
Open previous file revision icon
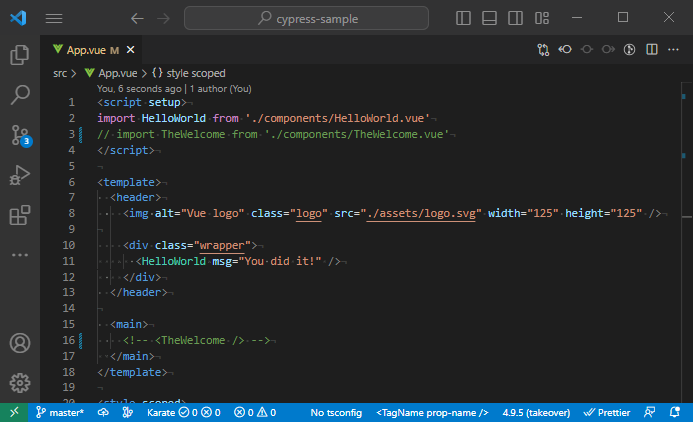(565, 49)
